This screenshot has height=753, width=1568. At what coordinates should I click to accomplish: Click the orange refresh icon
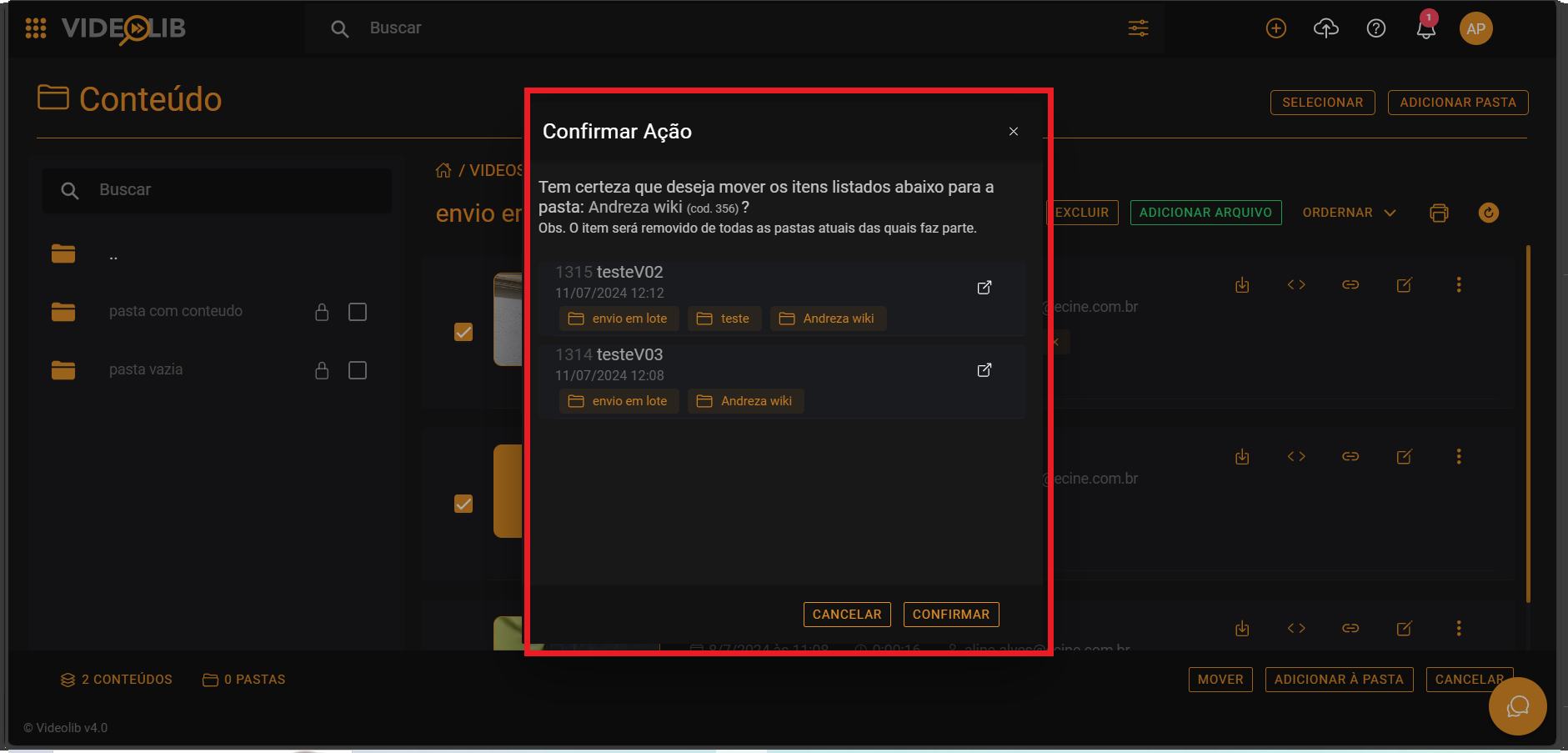(1488, 213)
